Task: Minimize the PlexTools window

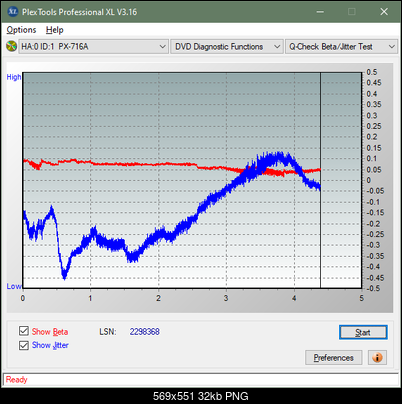Action: [320, 12]
